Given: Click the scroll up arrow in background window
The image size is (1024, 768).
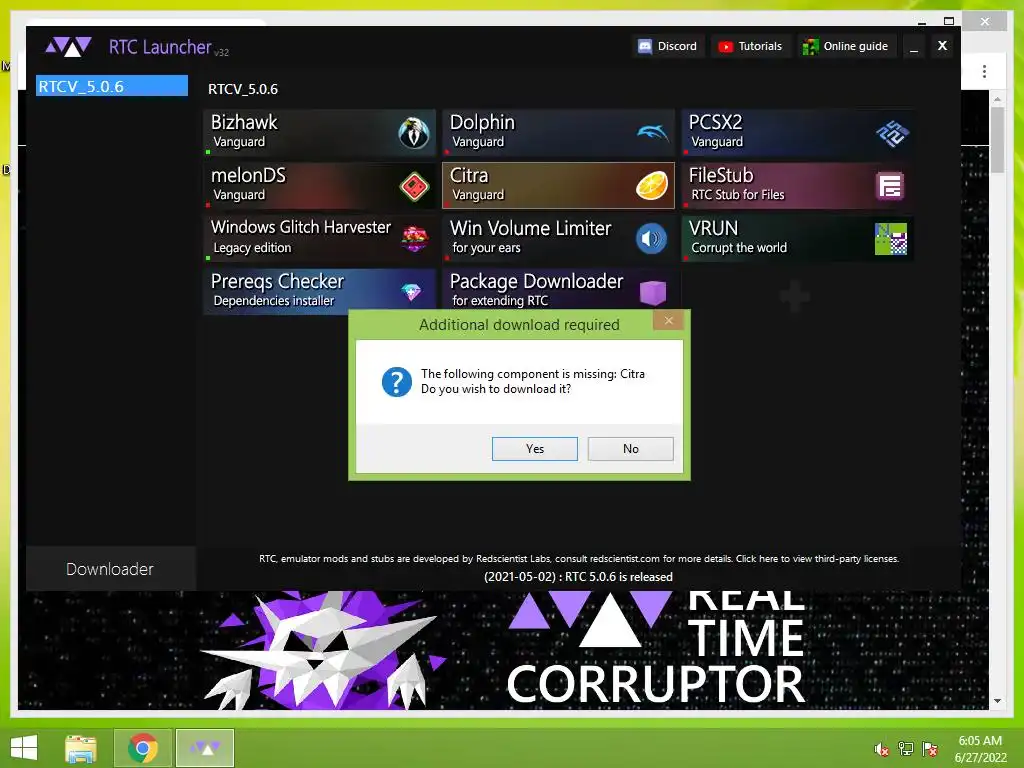Looking at the screenshot, I should 997,99.
